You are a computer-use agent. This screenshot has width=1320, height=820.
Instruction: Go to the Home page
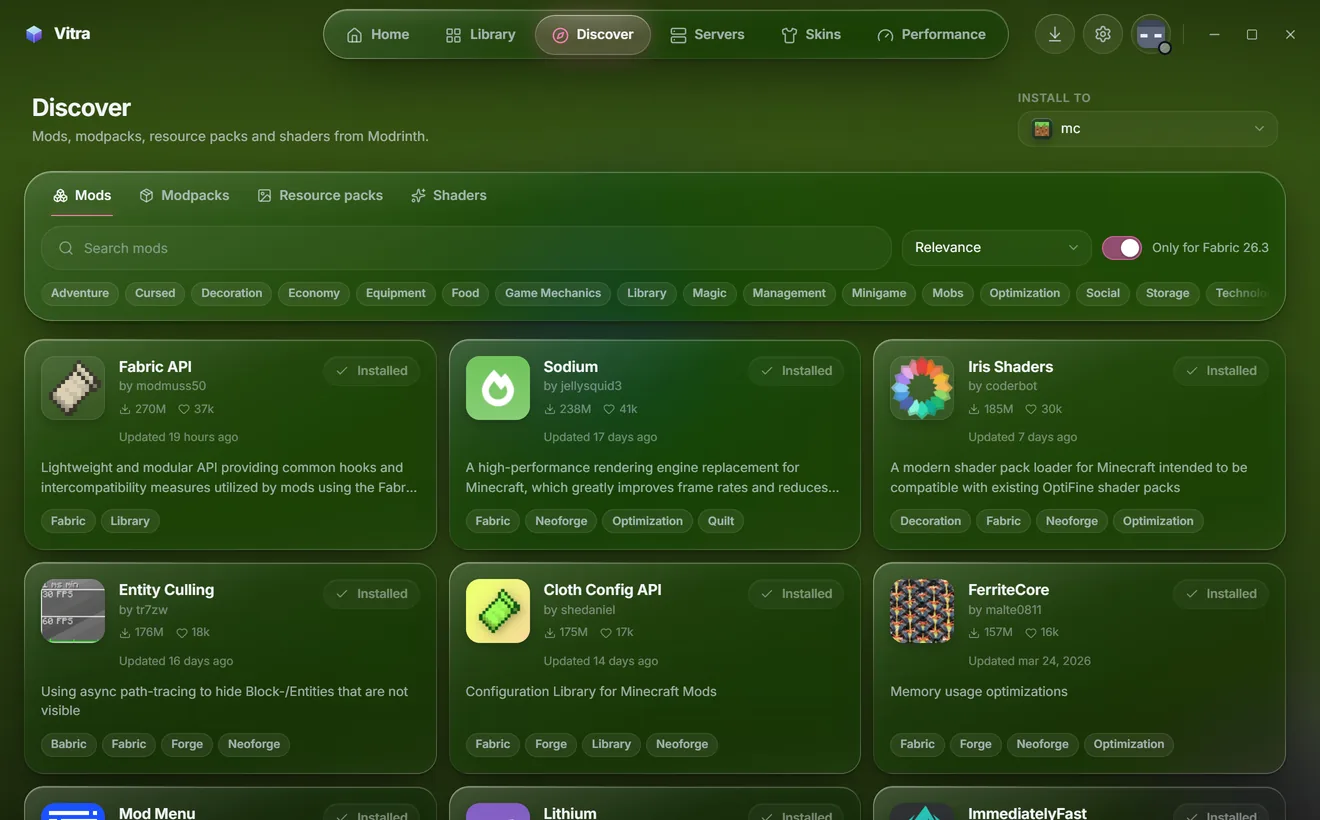[x=378, y=34]
